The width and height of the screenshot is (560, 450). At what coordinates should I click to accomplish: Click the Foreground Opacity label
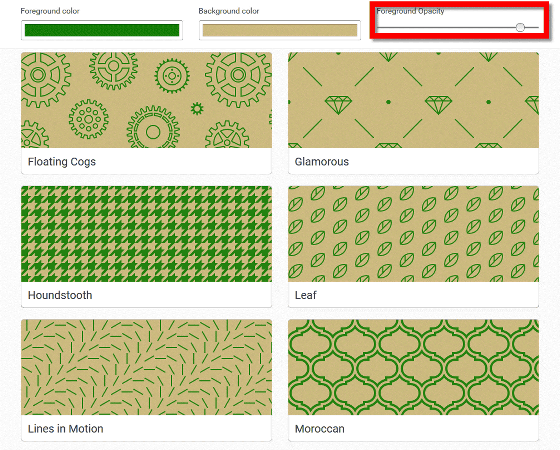pos(410,11)
